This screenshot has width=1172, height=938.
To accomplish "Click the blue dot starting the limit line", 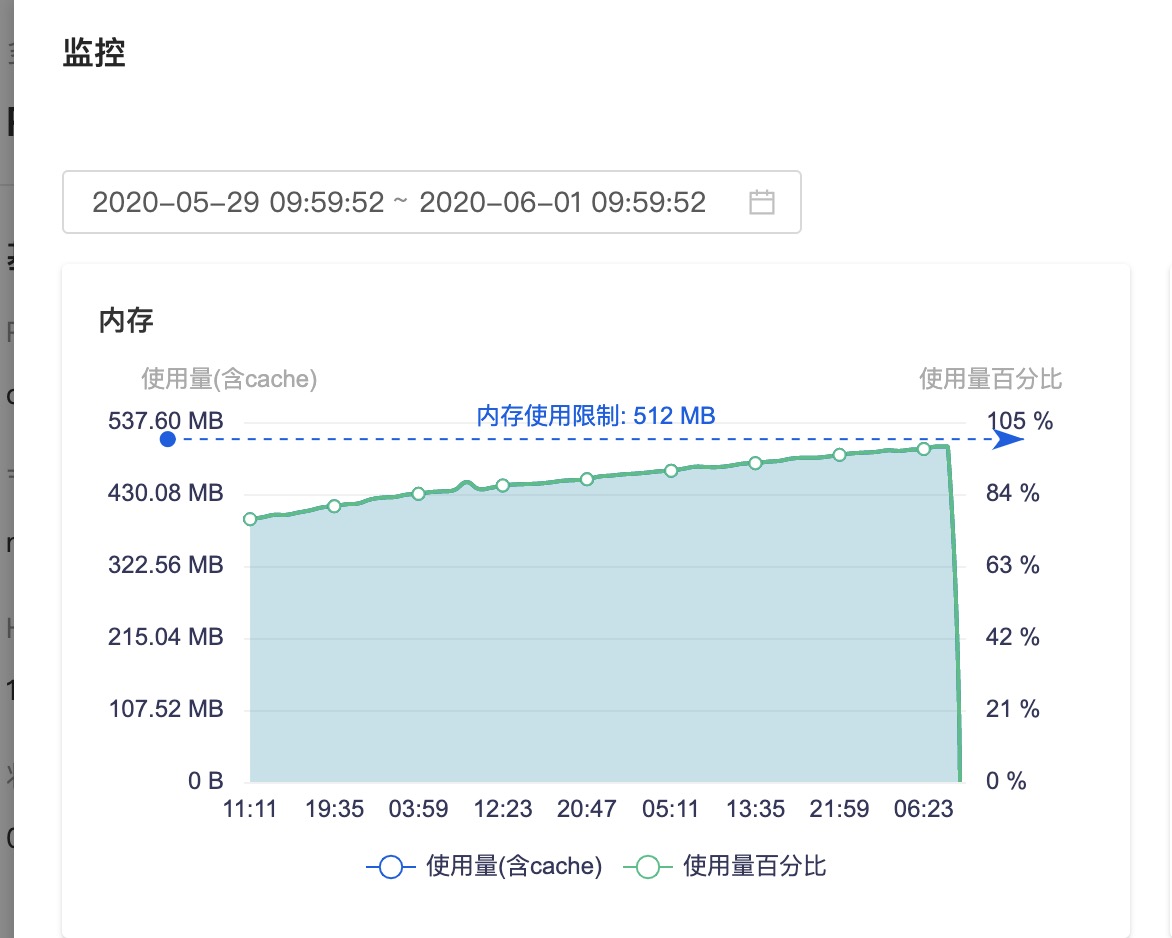I will point(168,439).
